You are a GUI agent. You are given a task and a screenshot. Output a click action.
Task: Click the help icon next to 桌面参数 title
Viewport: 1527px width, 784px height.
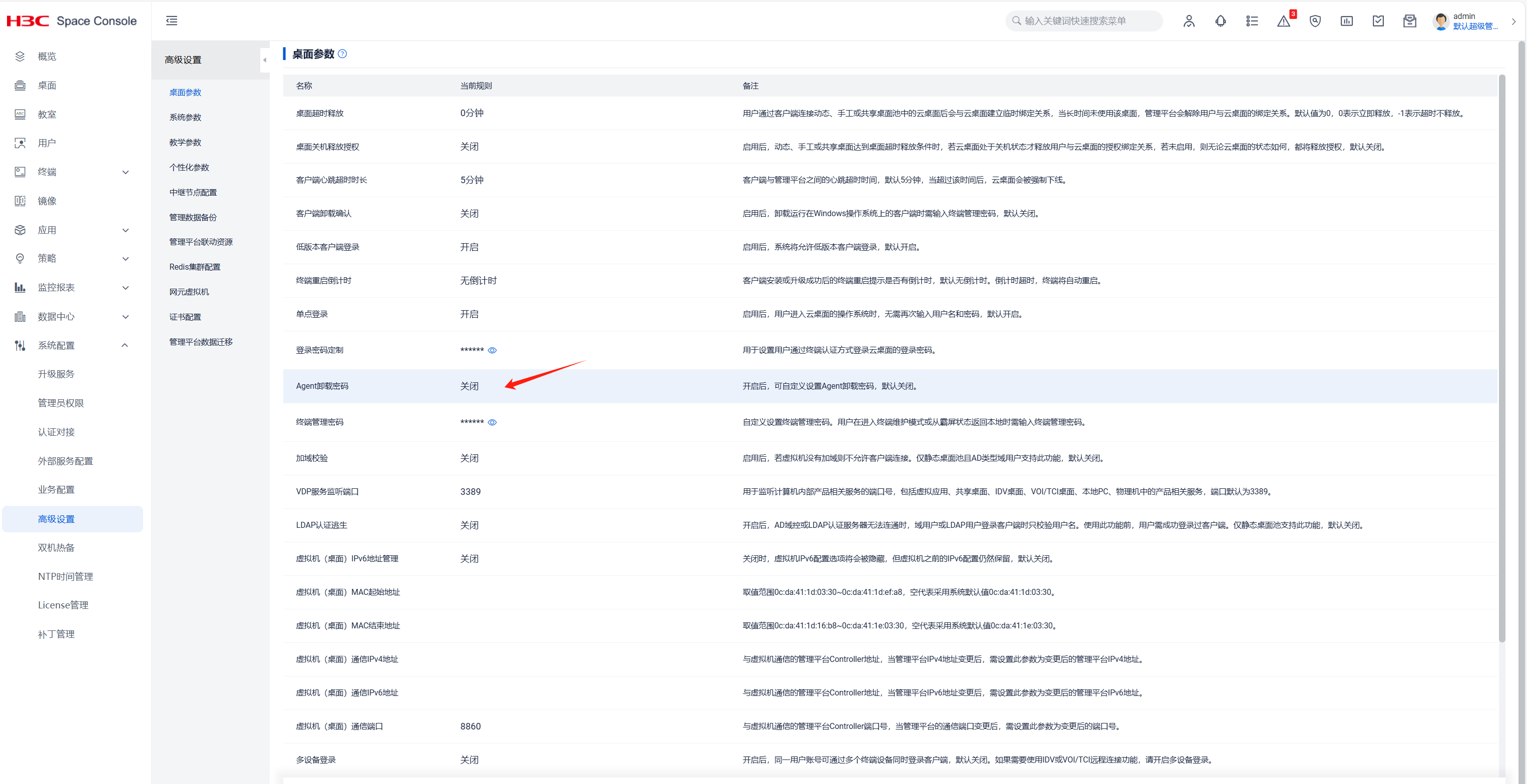343,54
